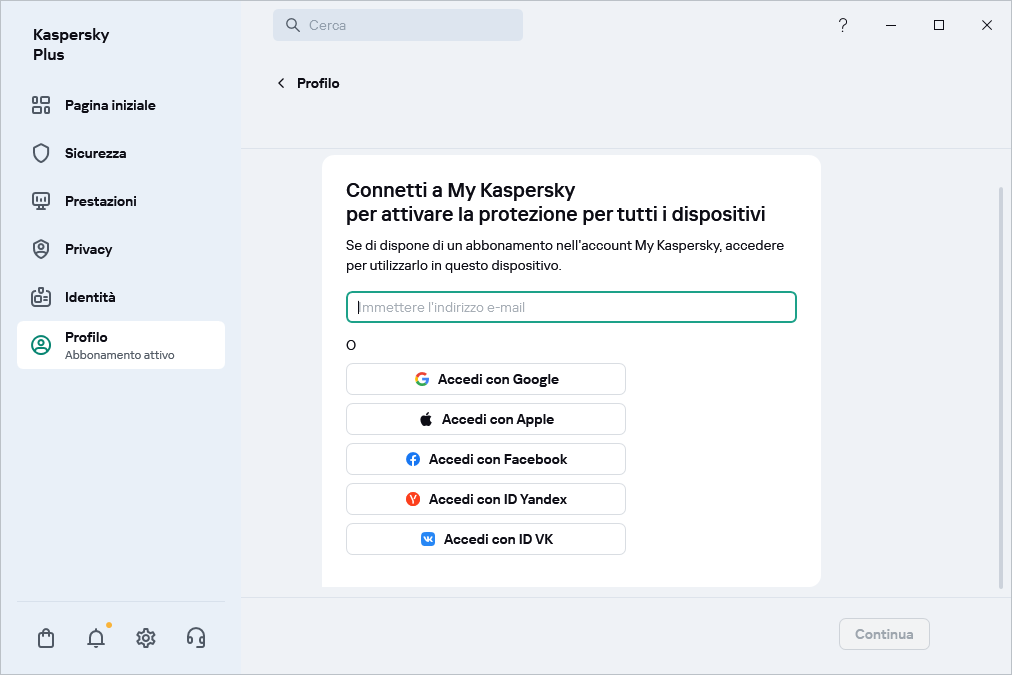Open settings gear icon
Screen dimensions: 1012x675
pos(146,638)
